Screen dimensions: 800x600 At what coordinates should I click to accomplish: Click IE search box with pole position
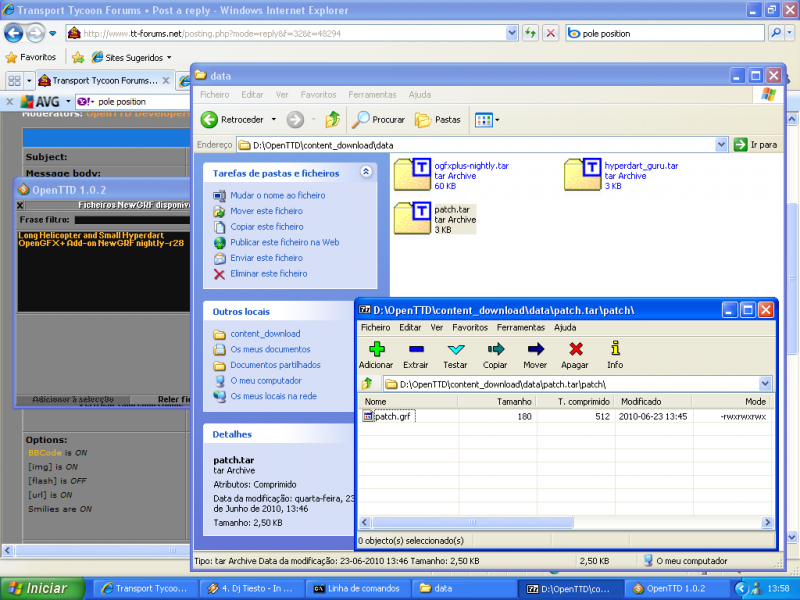665,34
